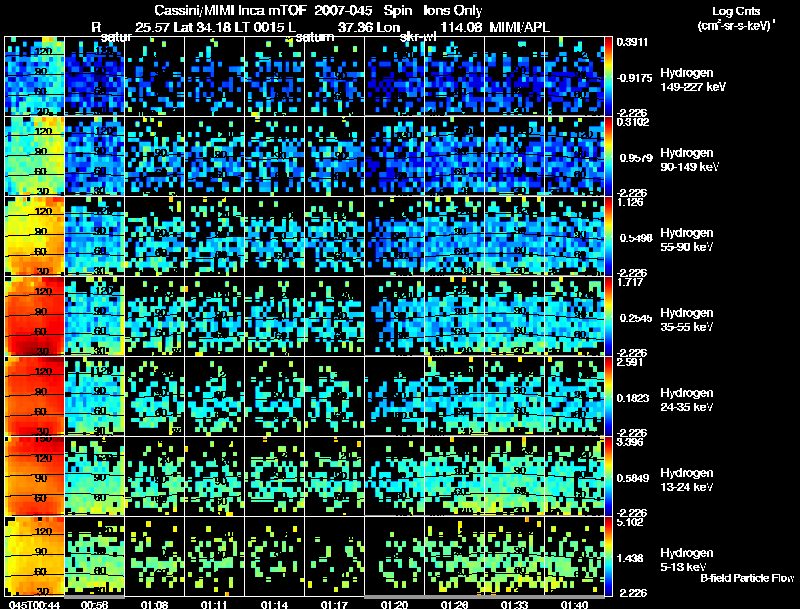Click the 01:14 time label
Screen dimensions: 800x609
point(274,604)
